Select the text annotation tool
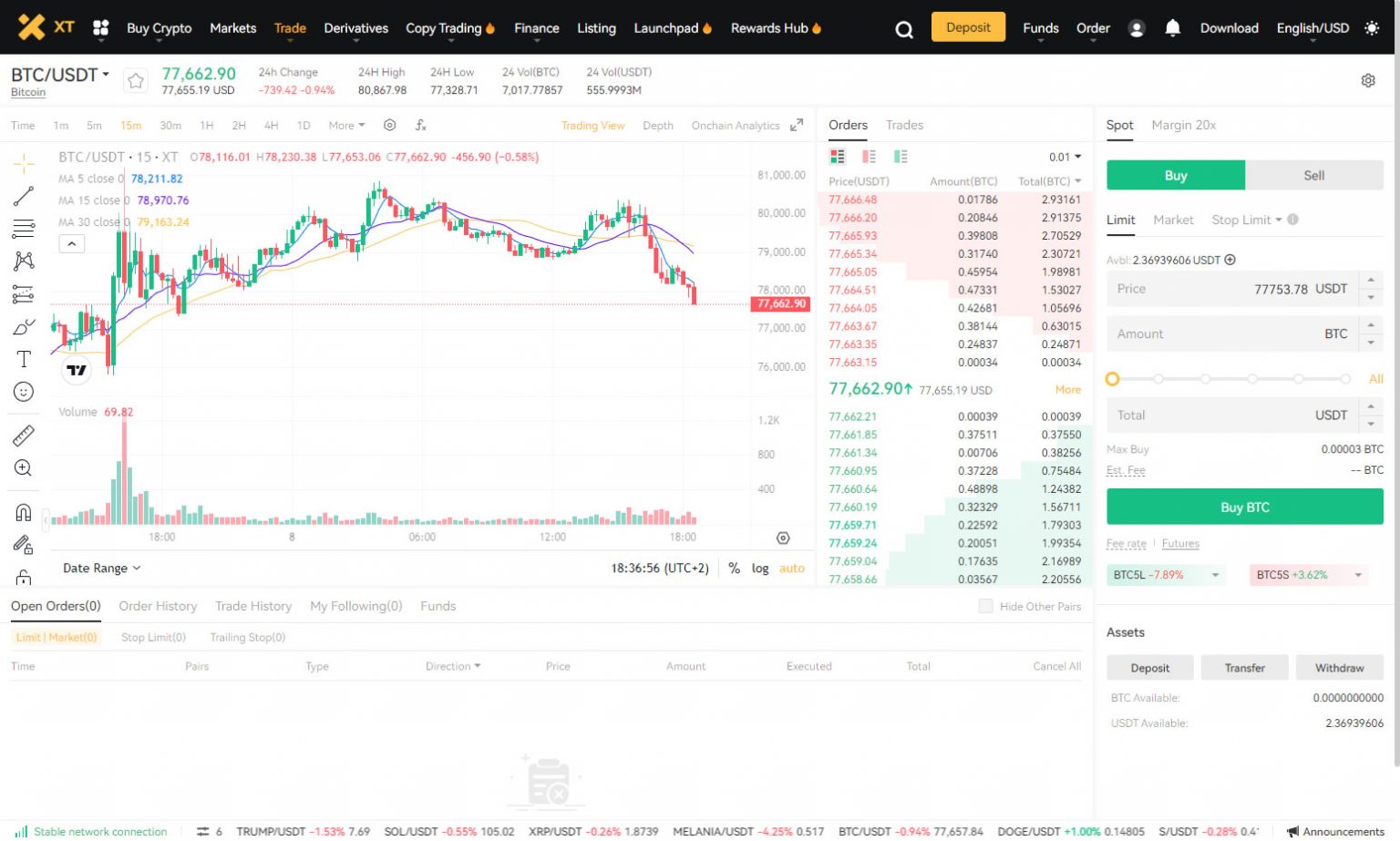The width and height of the screenshot is (1400, 841). point(24,359)
